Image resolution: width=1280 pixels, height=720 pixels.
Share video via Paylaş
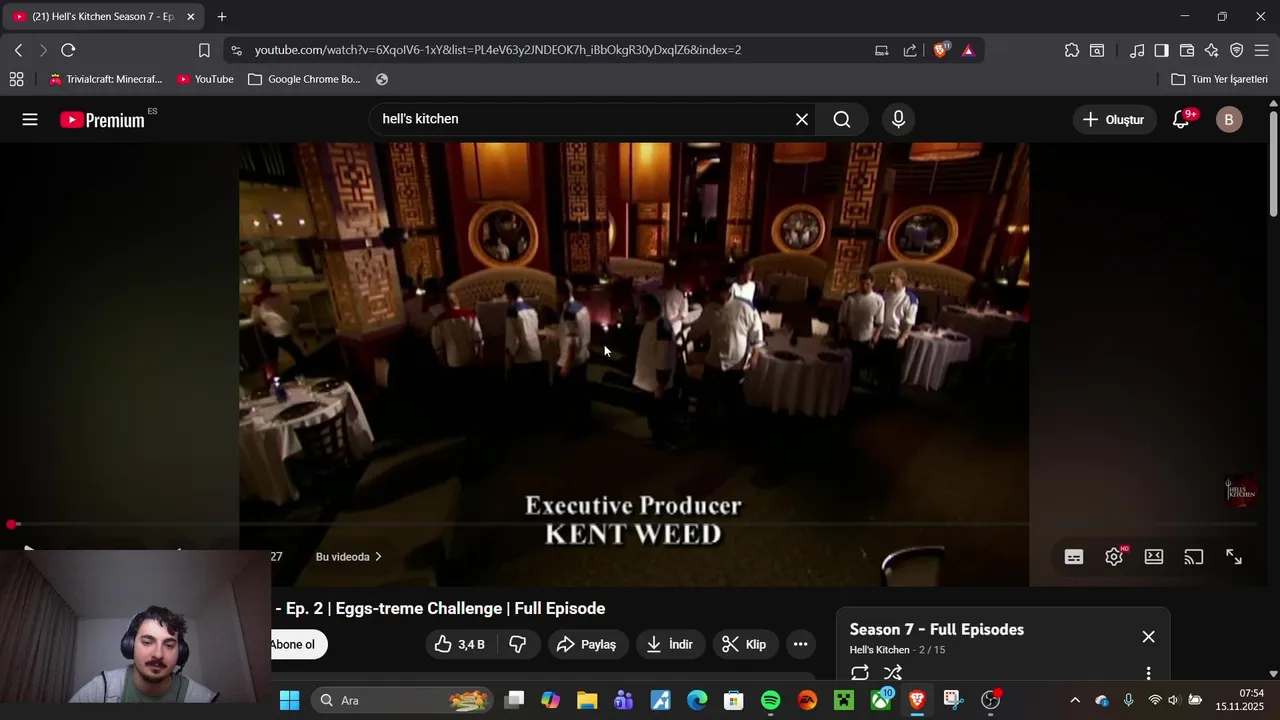pyautogui.click(x=586, y=645)
